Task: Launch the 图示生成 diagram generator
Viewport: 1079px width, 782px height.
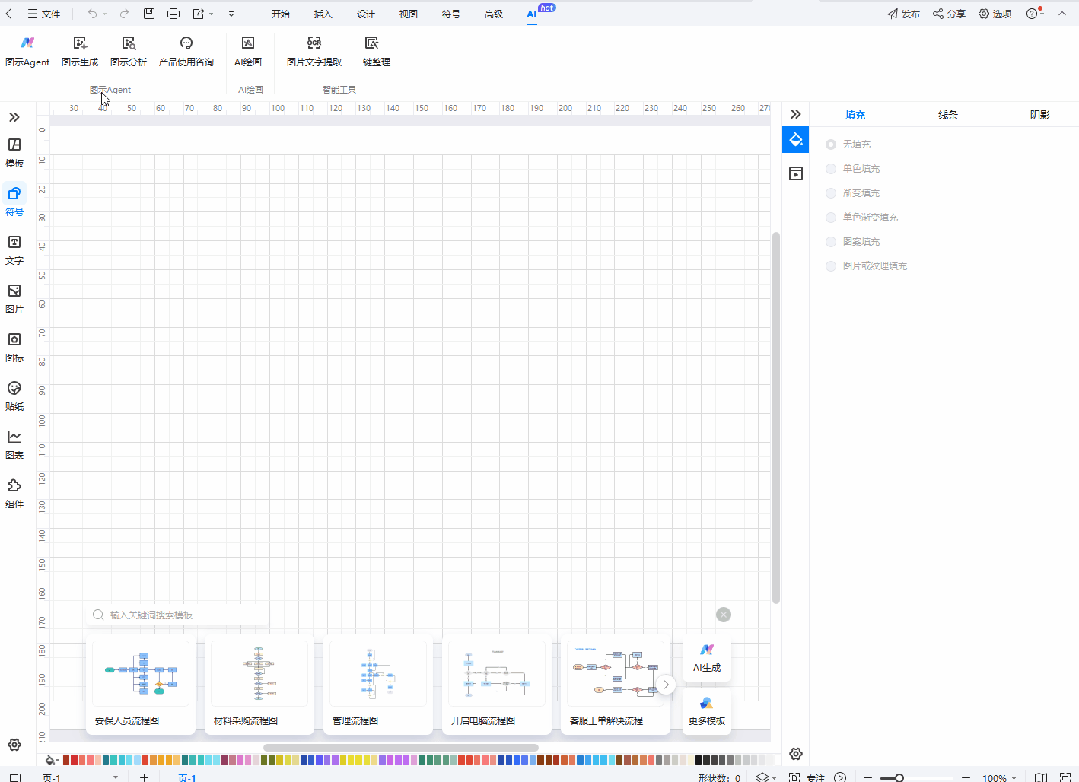Action: coord(80,52)
